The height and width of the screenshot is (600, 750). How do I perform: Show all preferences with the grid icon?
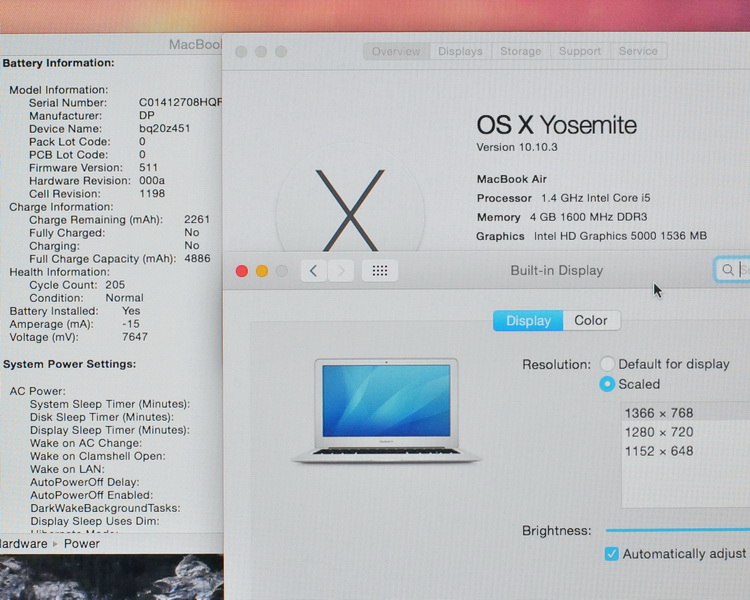[380, 271]
